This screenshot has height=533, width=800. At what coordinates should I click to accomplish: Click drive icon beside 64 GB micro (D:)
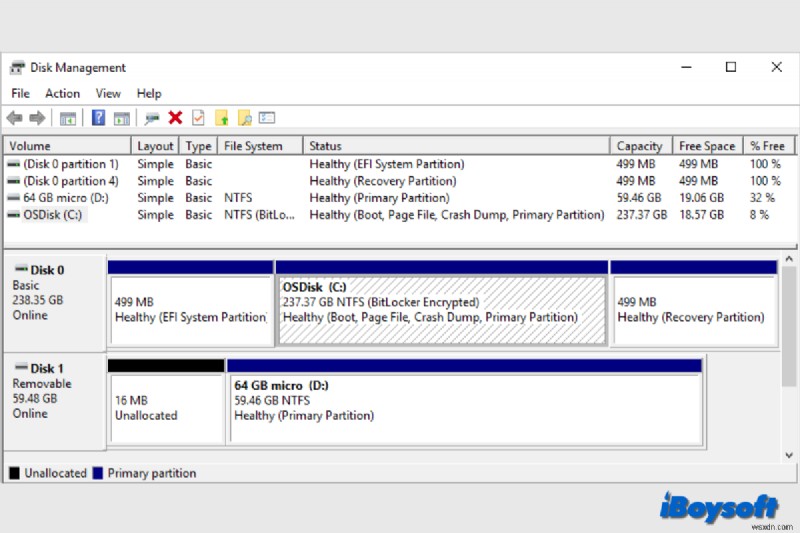tap(13, 198)
